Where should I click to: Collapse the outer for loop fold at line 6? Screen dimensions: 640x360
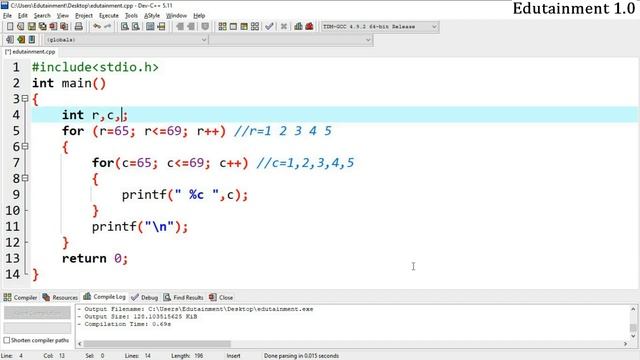[25, 147]
